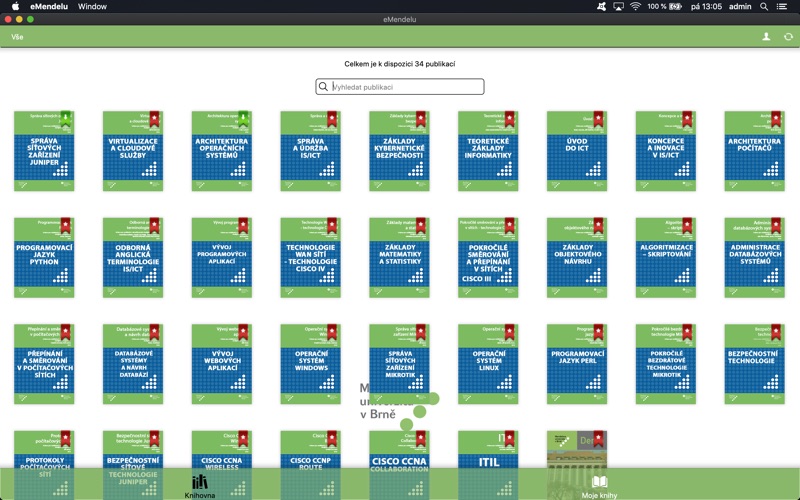Open the Správa síťových zařízení Mikrotik book
This screenshot has height=500, width=800.
pos(399,364)
